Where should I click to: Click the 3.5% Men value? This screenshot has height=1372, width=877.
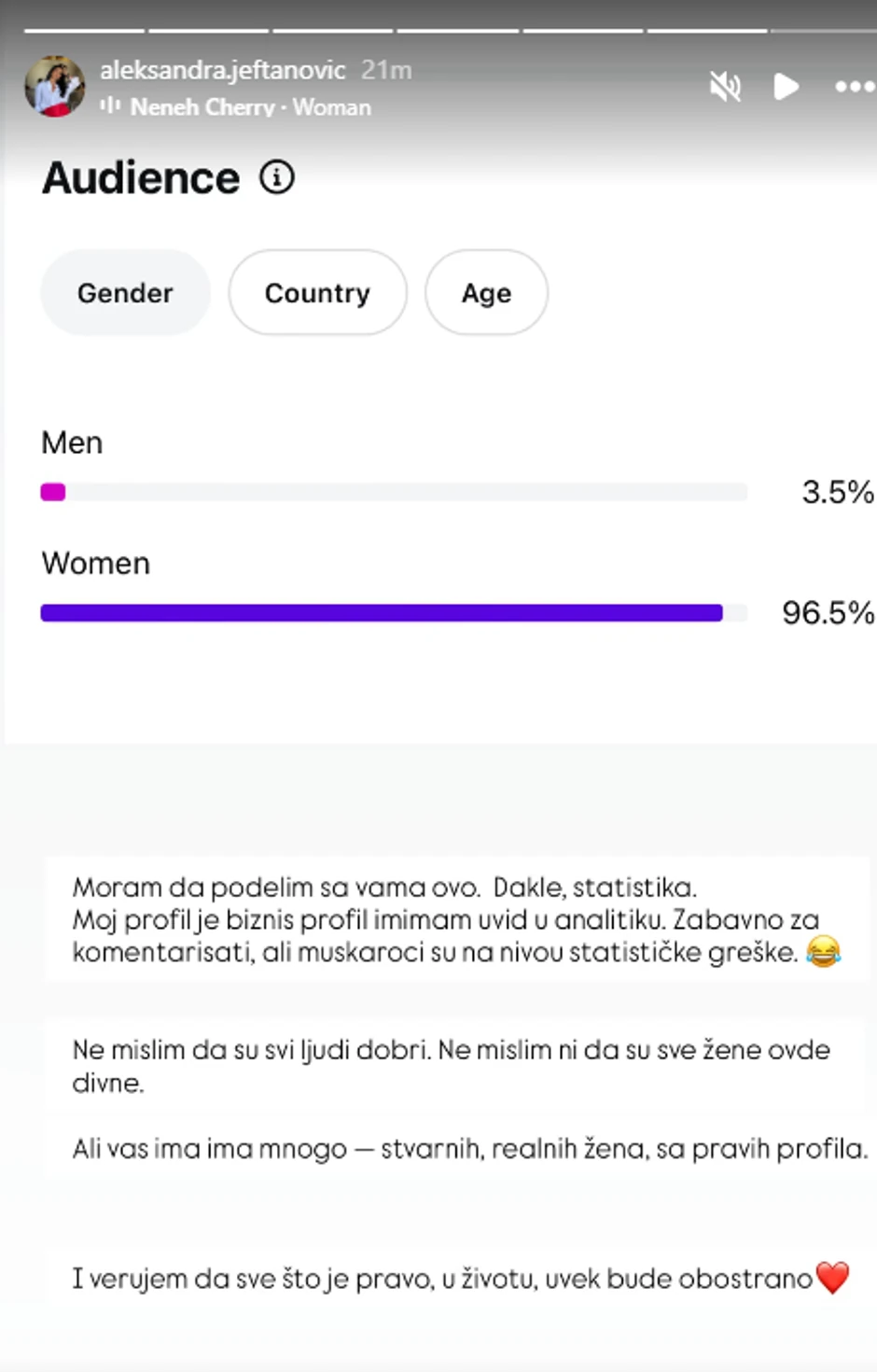[837, 492]
